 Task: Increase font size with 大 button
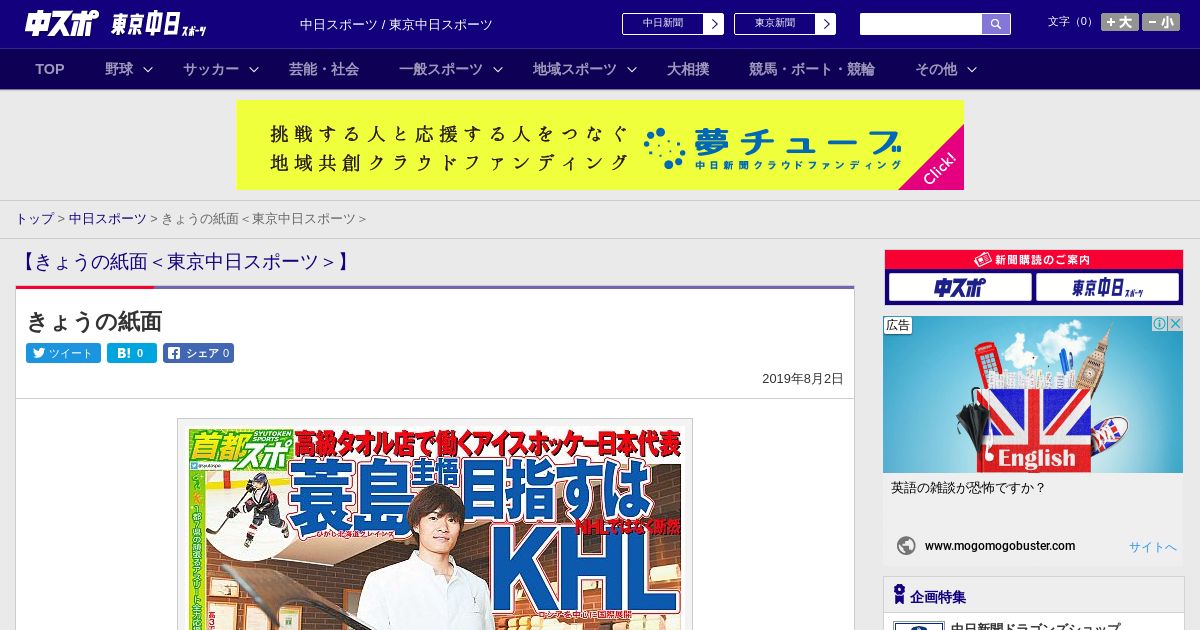(1120, 22)
